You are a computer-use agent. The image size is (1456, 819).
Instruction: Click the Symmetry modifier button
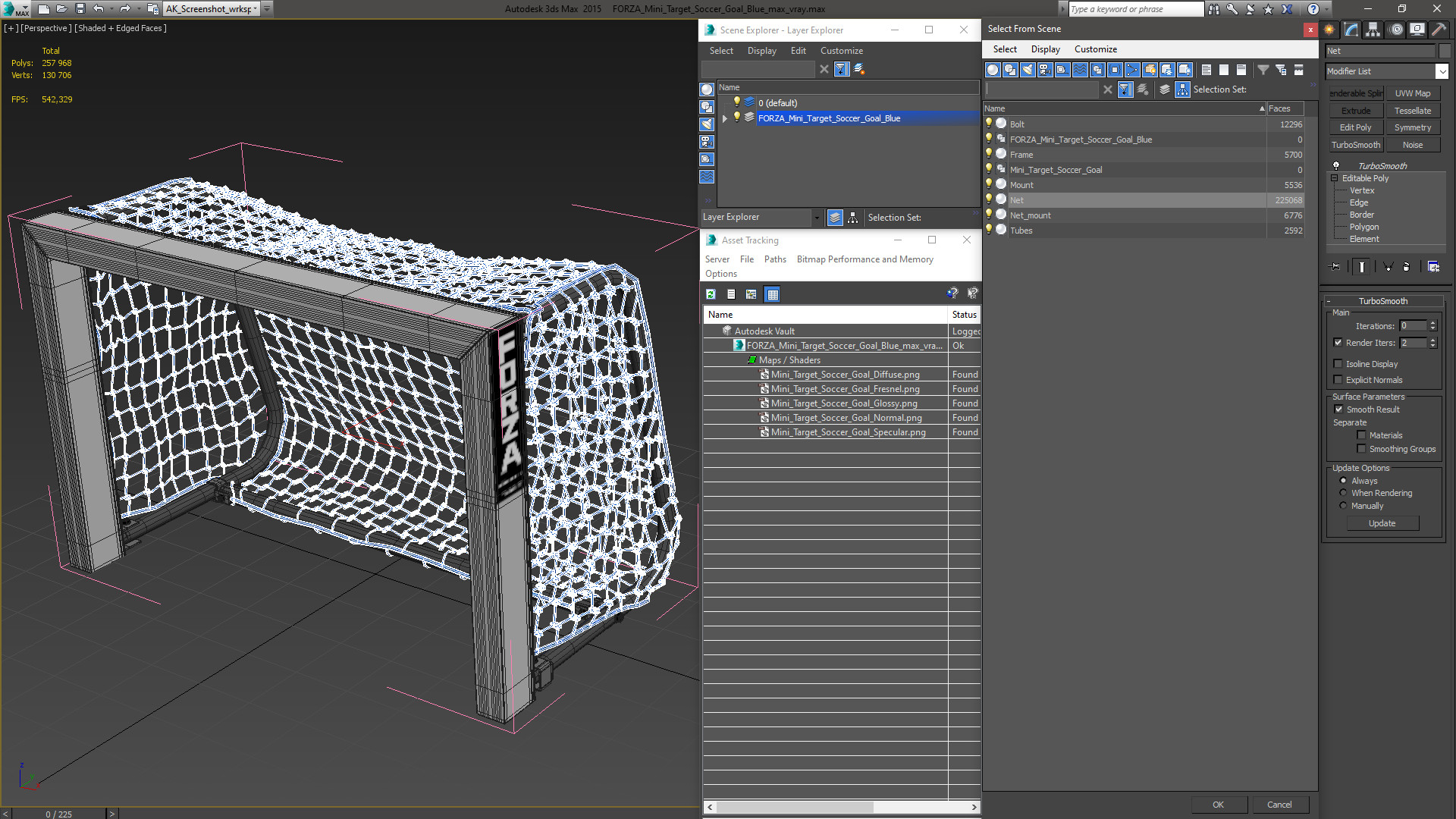coord(1413,127)
